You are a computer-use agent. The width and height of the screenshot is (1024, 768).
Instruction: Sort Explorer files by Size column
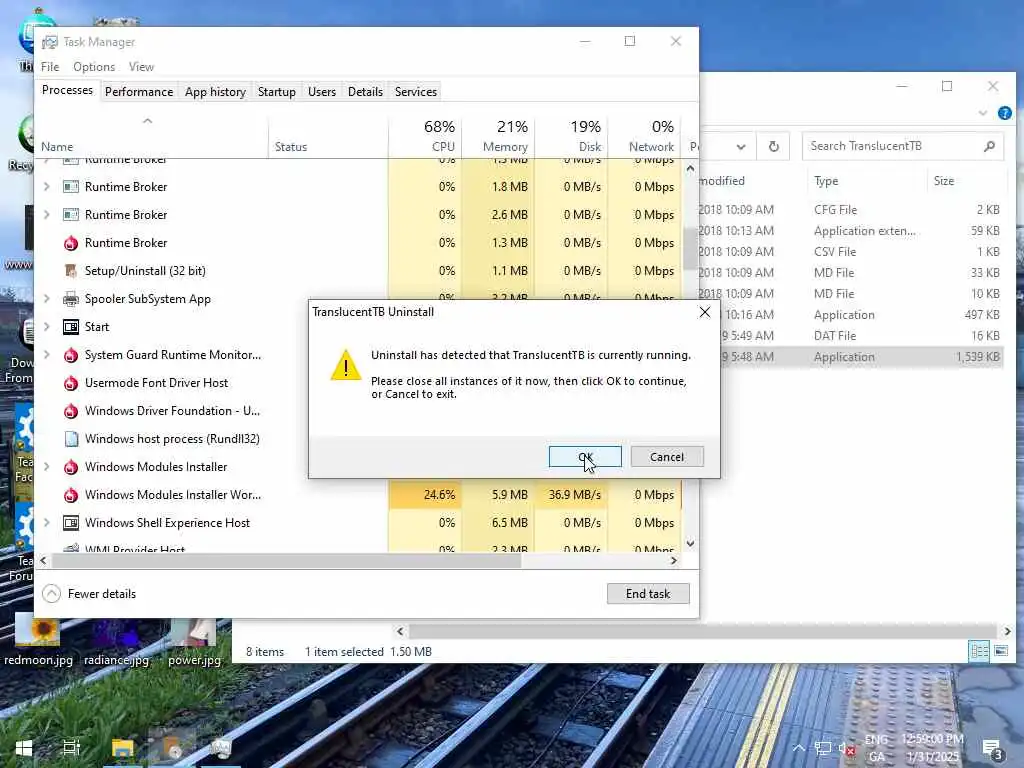[x=965, y=181]
